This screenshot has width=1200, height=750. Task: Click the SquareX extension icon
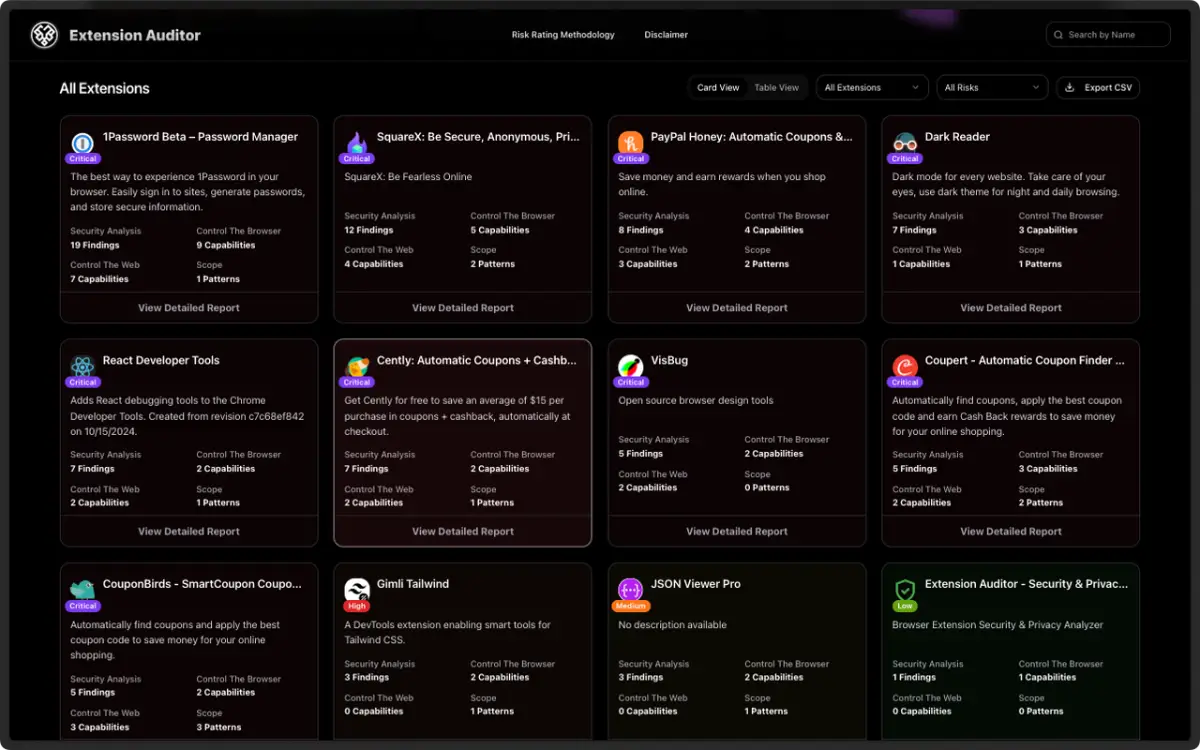click(357, 142)
